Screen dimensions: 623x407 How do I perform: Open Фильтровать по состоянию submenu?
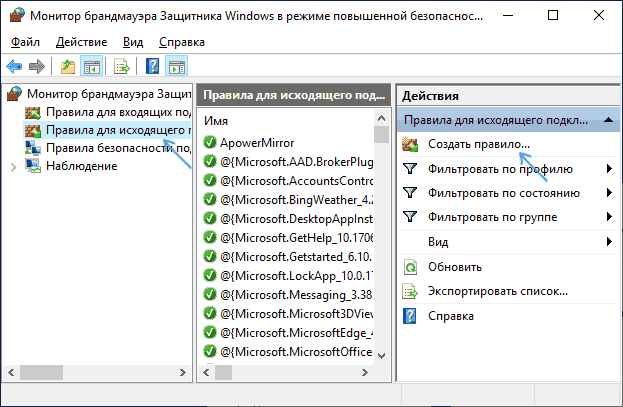coord(608,193)
